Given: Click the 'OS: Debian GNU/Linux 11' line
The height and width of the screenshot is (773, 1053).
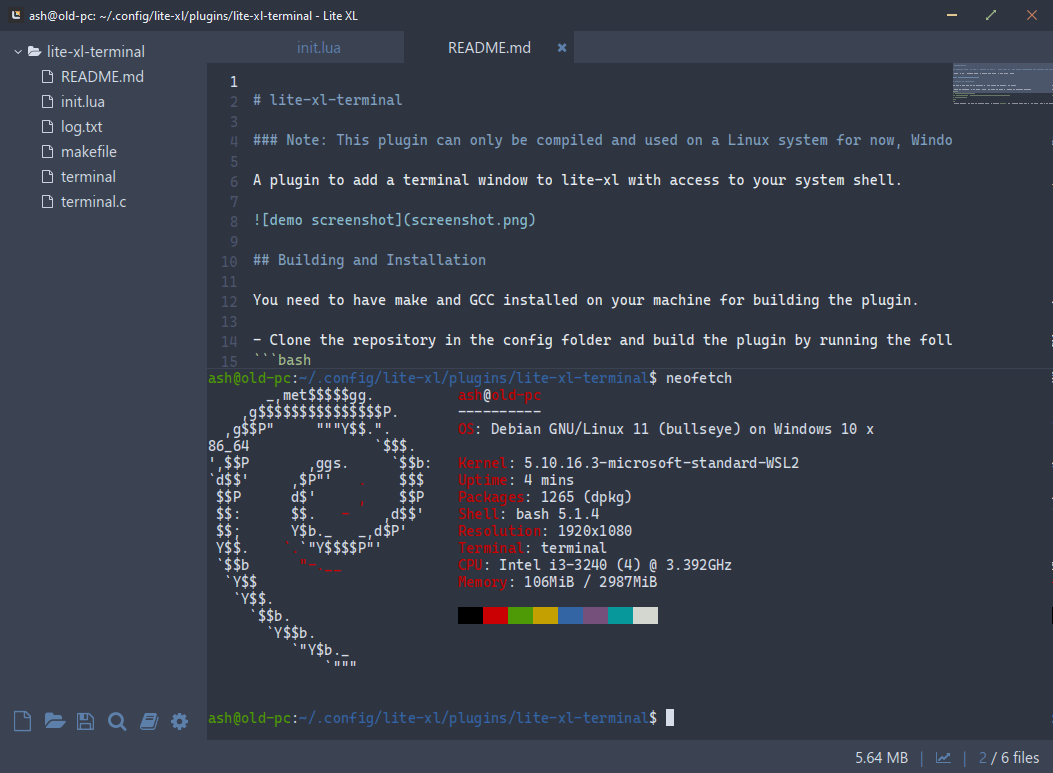Looking at the screenshot, I should tap(666, 429).
